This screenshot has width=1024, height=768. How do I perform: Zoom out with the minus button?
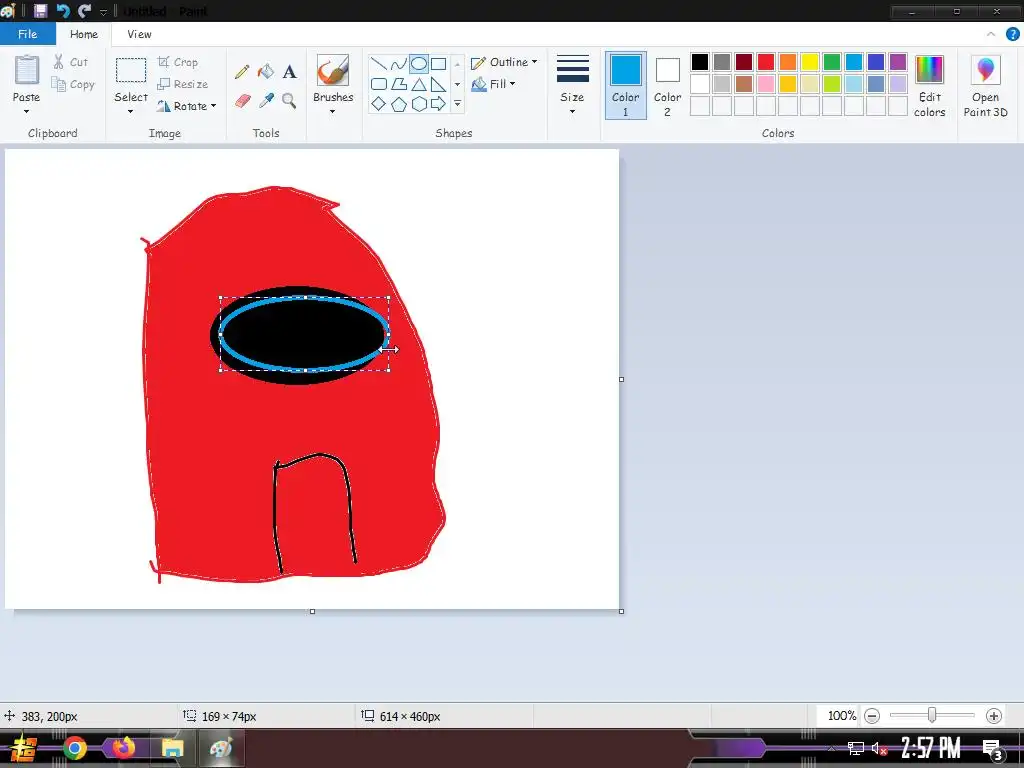tap(872, 716)
